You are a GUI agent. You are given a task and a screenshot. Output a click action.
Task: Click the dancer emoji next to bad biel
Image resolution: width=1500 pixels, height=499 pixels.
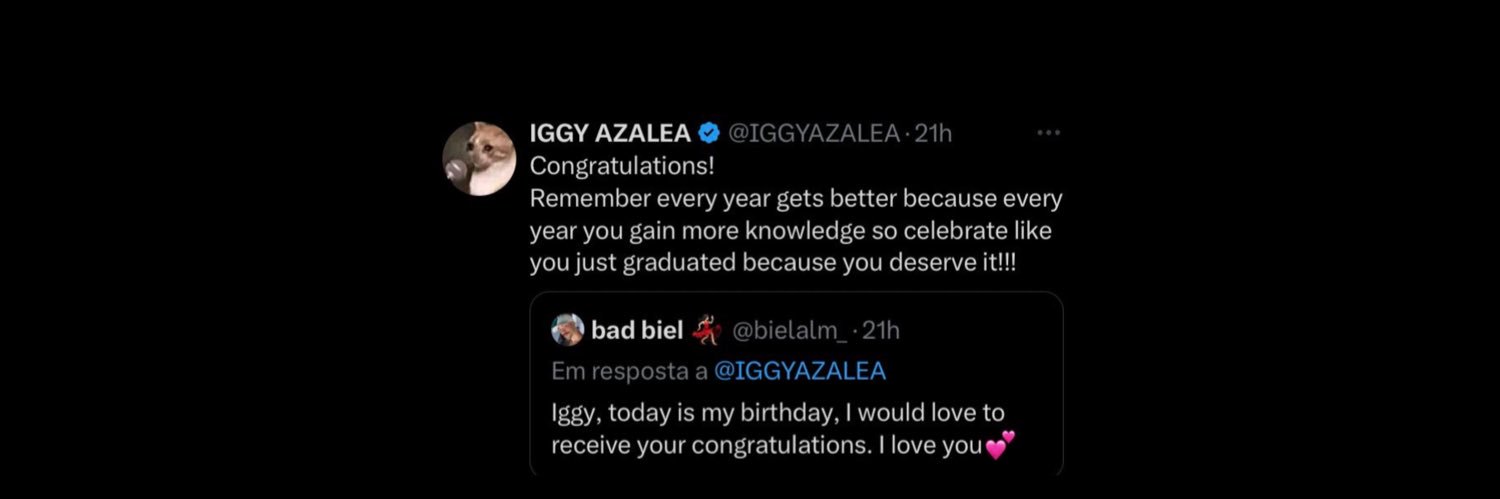[707, 329]
